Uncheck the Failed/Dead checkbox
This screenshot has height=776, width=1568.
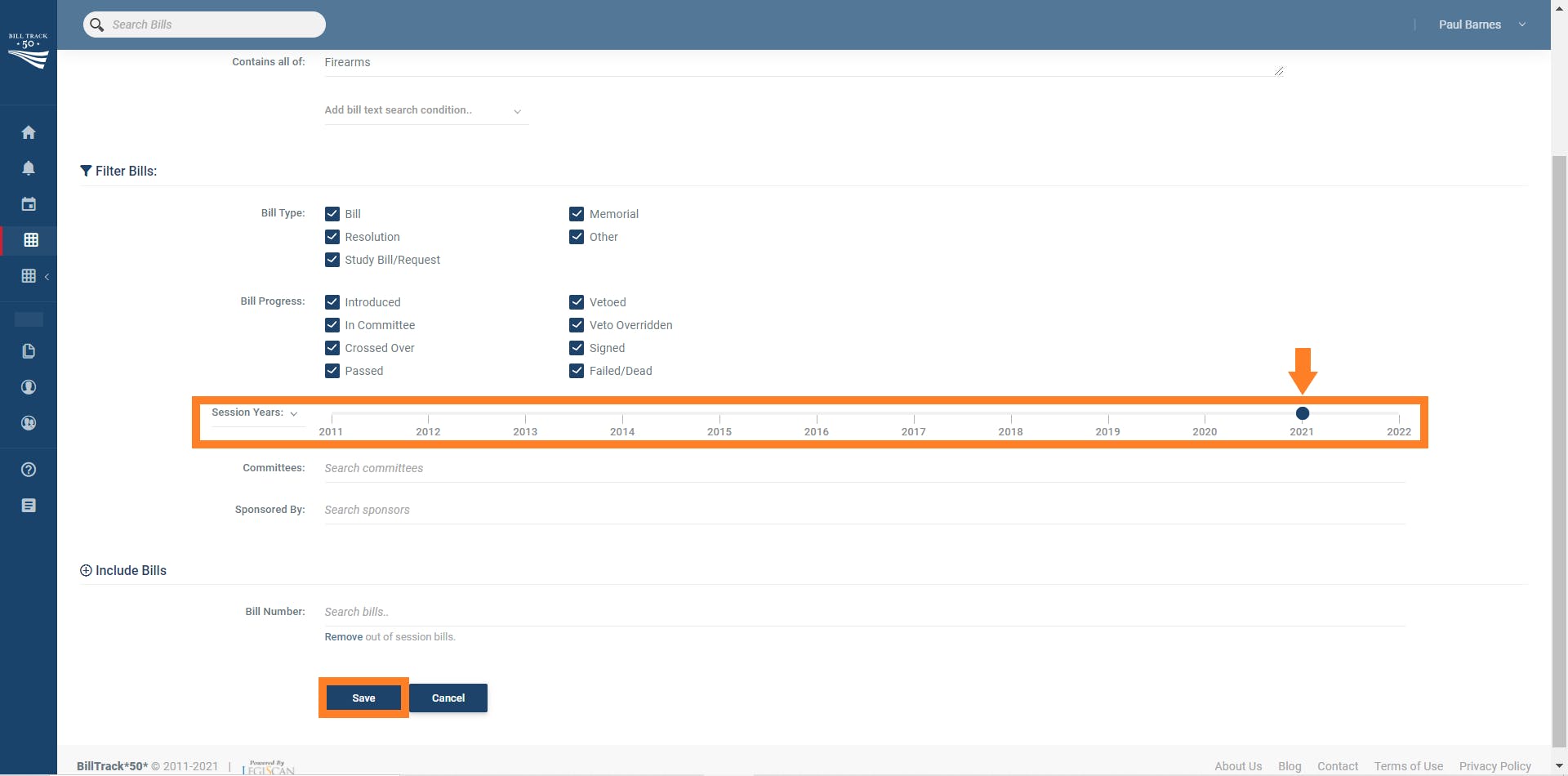(577, 371)
